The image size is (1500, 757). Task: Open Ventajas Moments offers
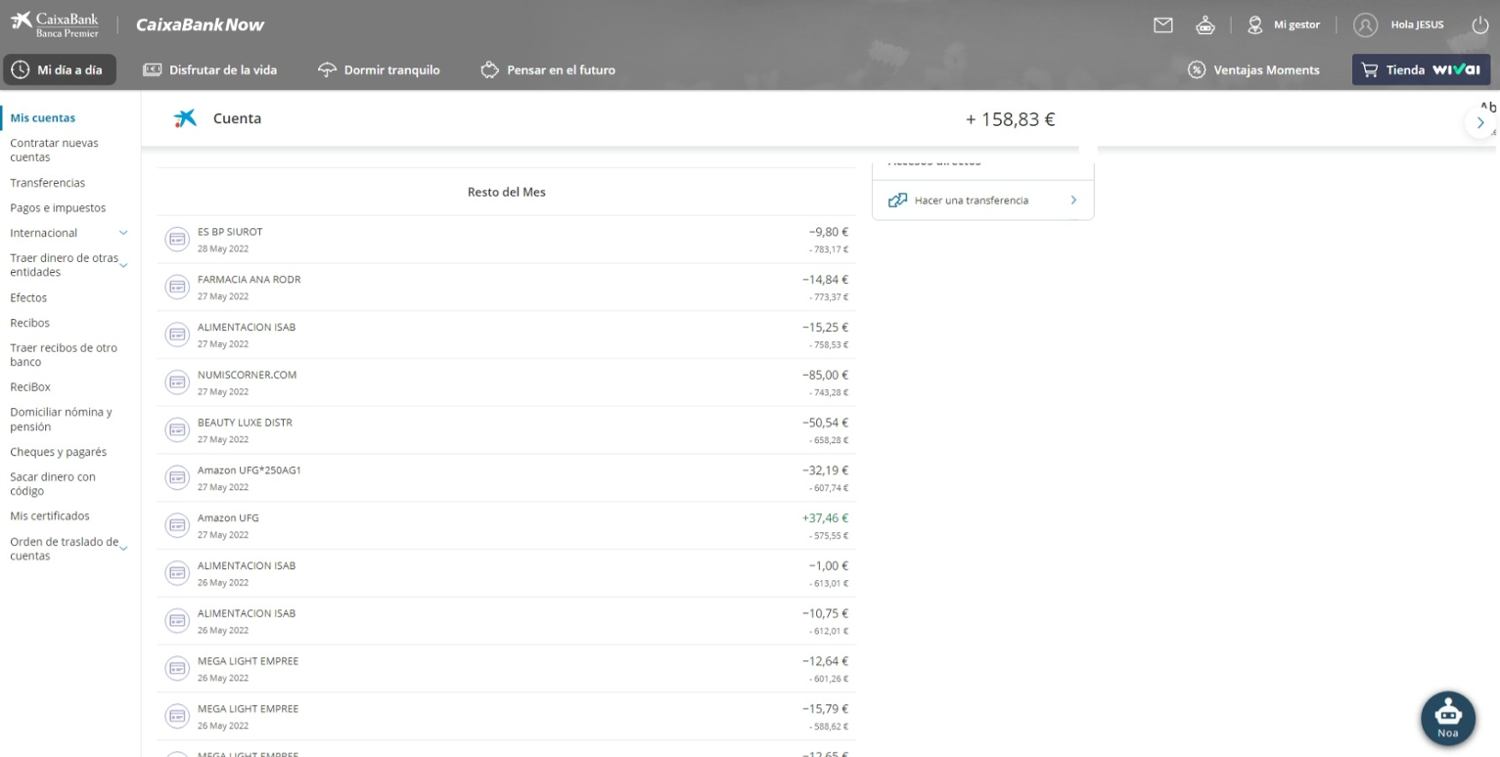tap(1254, 70)
